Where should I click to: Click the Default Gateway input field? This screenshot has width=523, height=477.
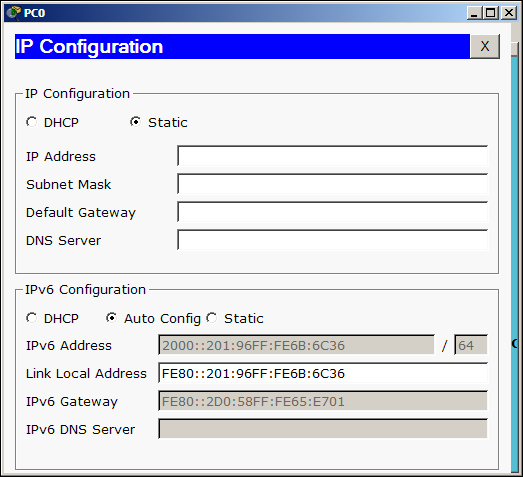pos(333,212)
